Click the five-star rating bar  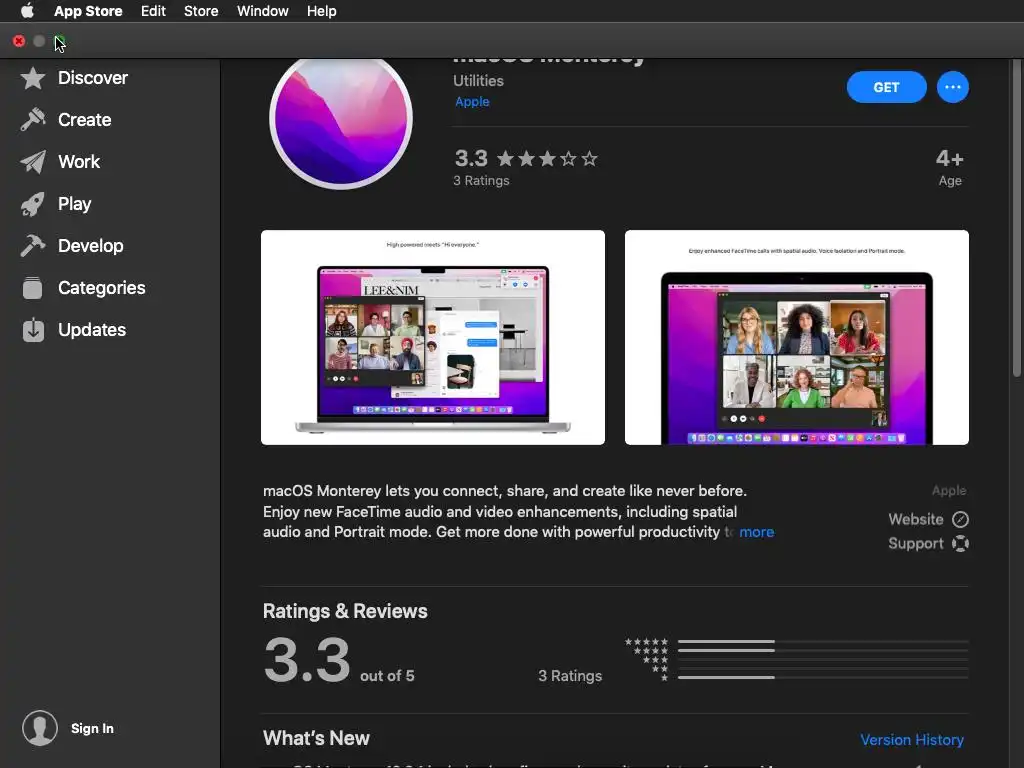823,642
